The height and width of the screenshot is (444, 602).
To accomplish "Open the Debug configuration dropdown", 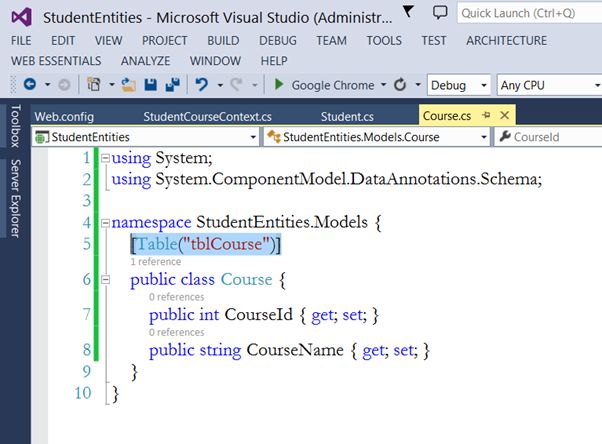I will (459, 85).
